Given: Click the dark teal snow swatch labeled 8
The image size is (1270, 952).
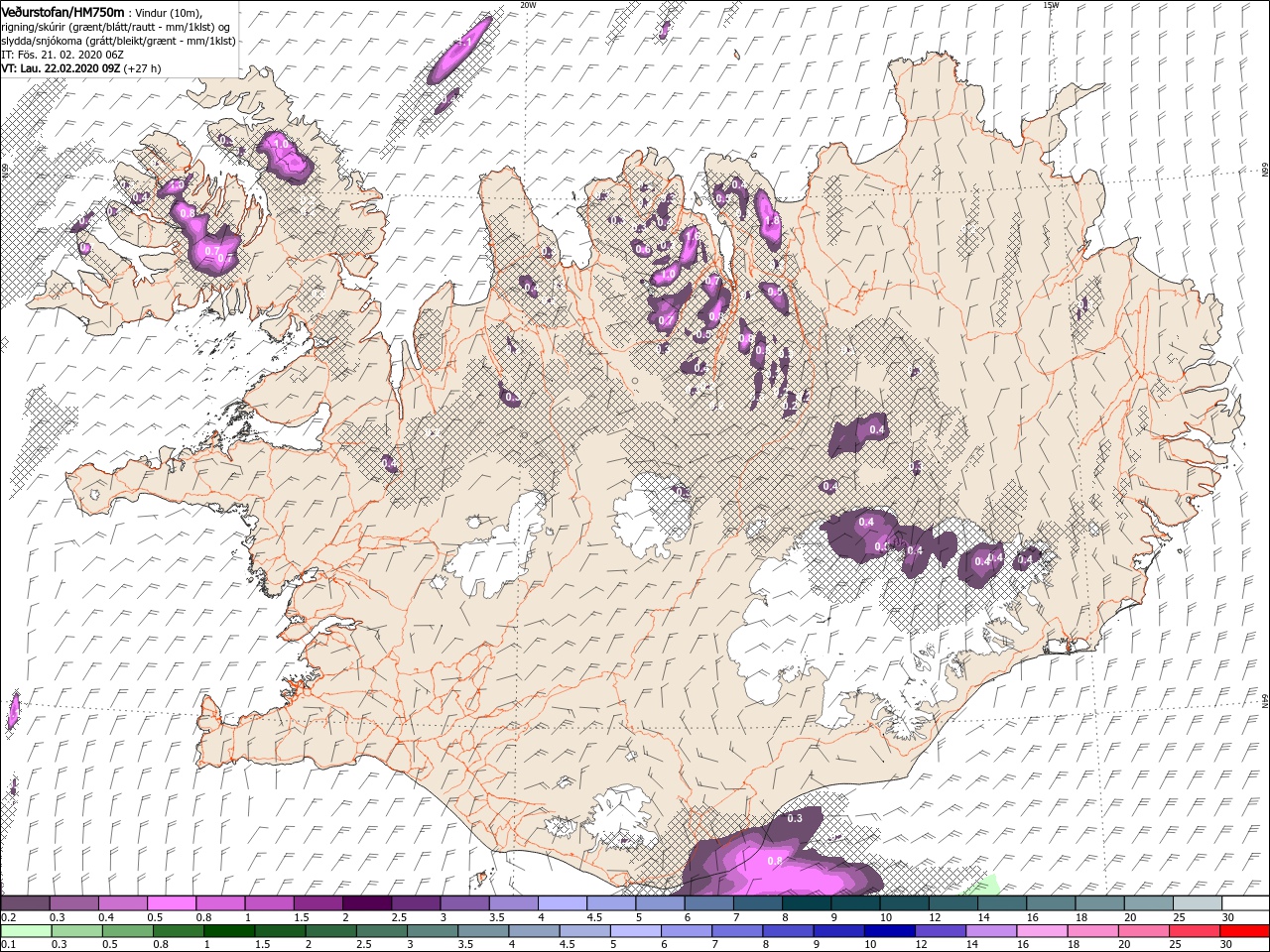Looking at the screenshot, I should coord(806,903).
